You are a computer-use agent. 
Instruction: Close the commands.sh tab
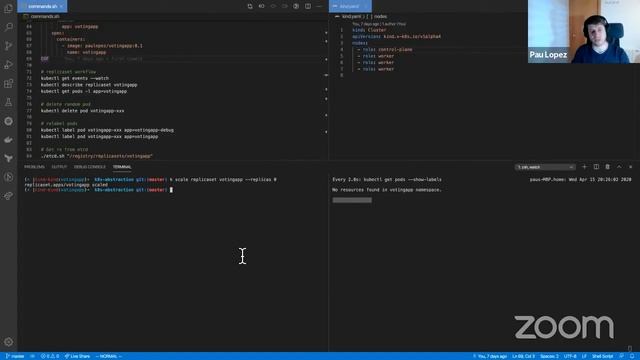pos(61,6)
